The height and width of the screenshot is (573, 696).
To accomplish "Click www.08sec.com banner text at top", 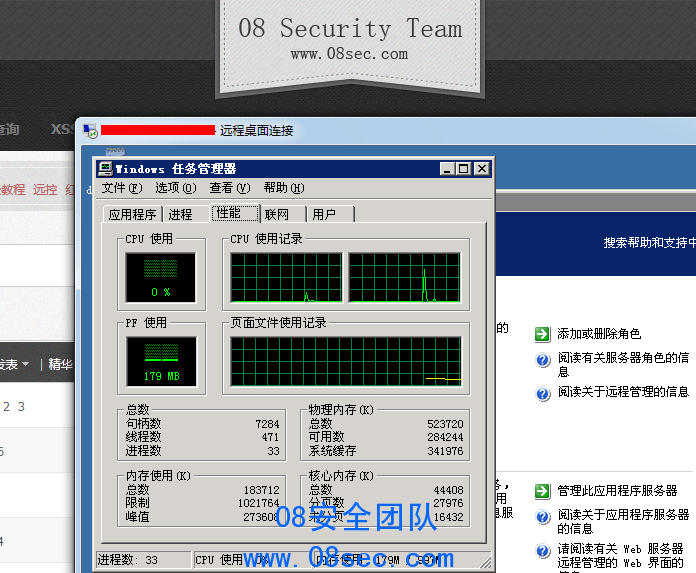I will tap(349, 54).
